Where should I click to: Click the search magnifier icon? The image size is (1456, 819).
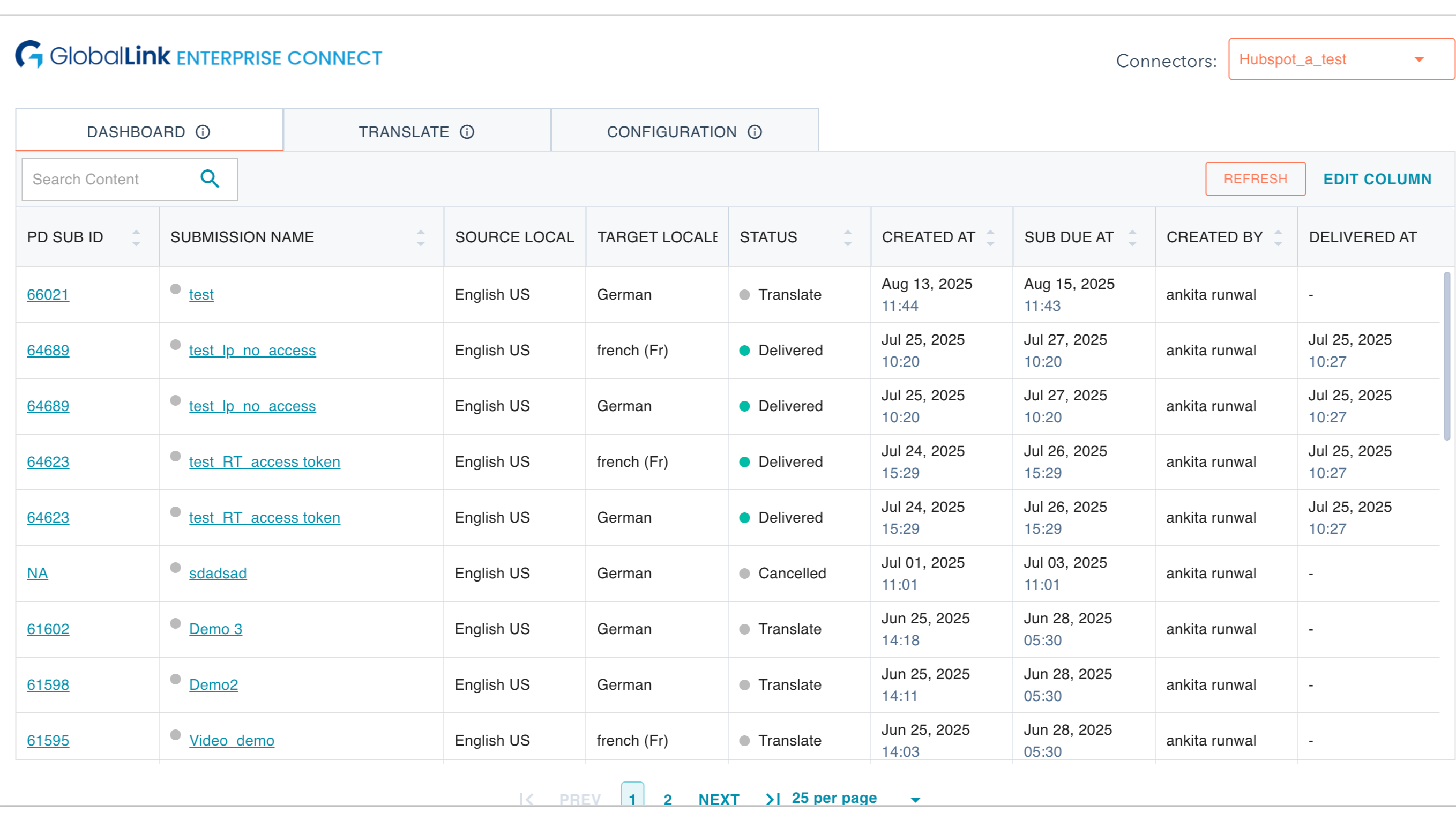point(210,178)
